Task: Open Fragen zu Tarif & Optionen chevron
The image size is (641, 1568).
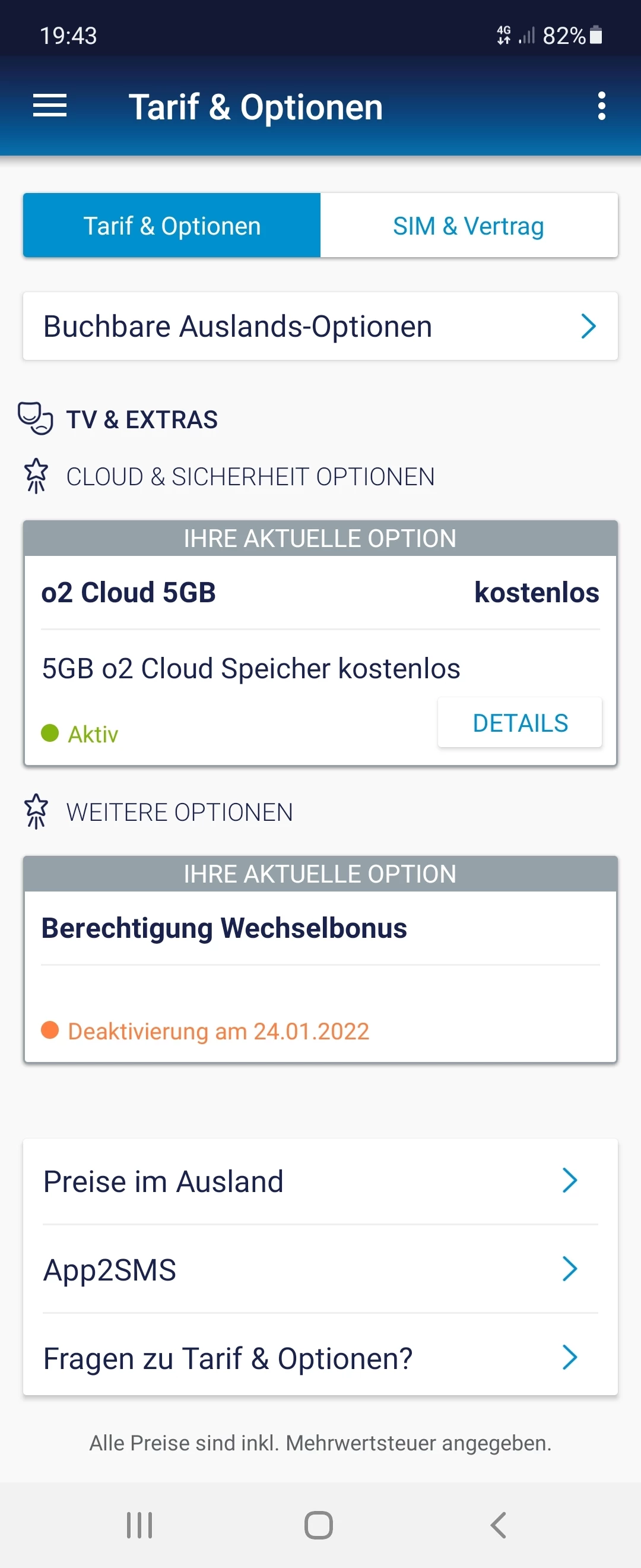Action: pos(569,1357)
